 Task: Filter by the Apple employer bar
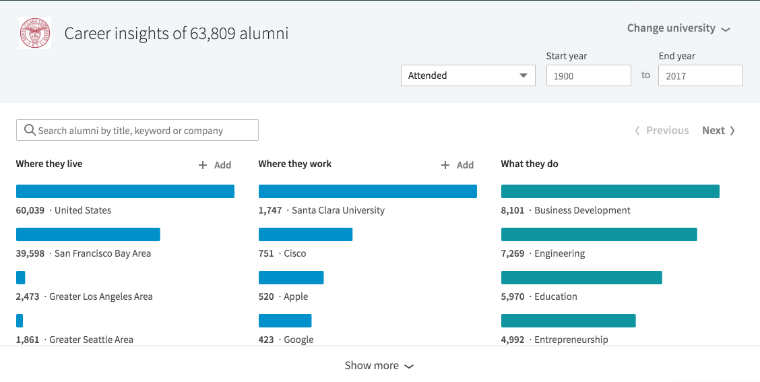(x=291, y=277)
